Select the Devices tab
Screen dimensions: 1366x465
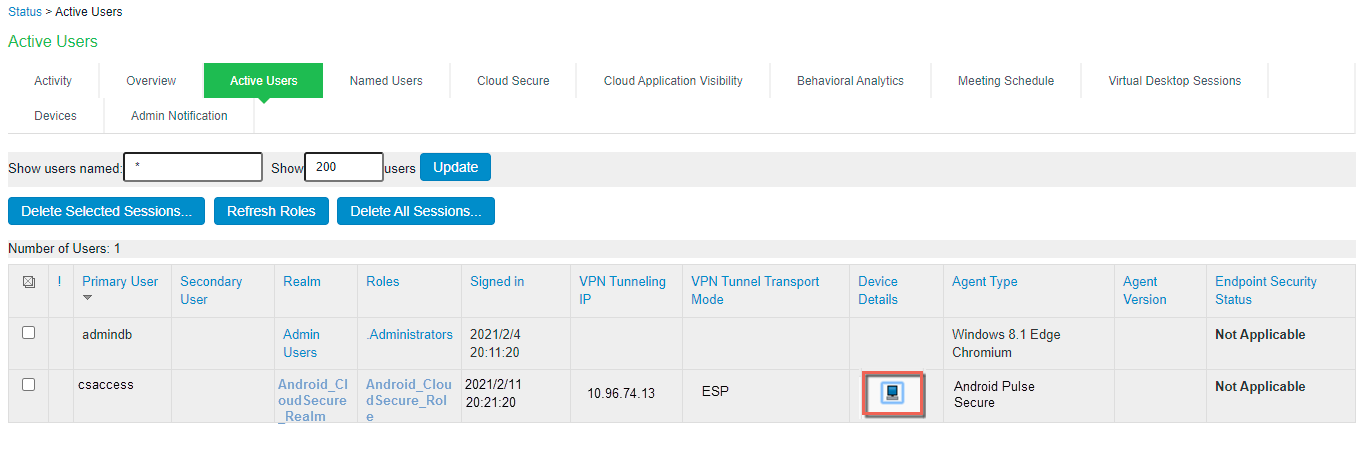coord(55,116)
